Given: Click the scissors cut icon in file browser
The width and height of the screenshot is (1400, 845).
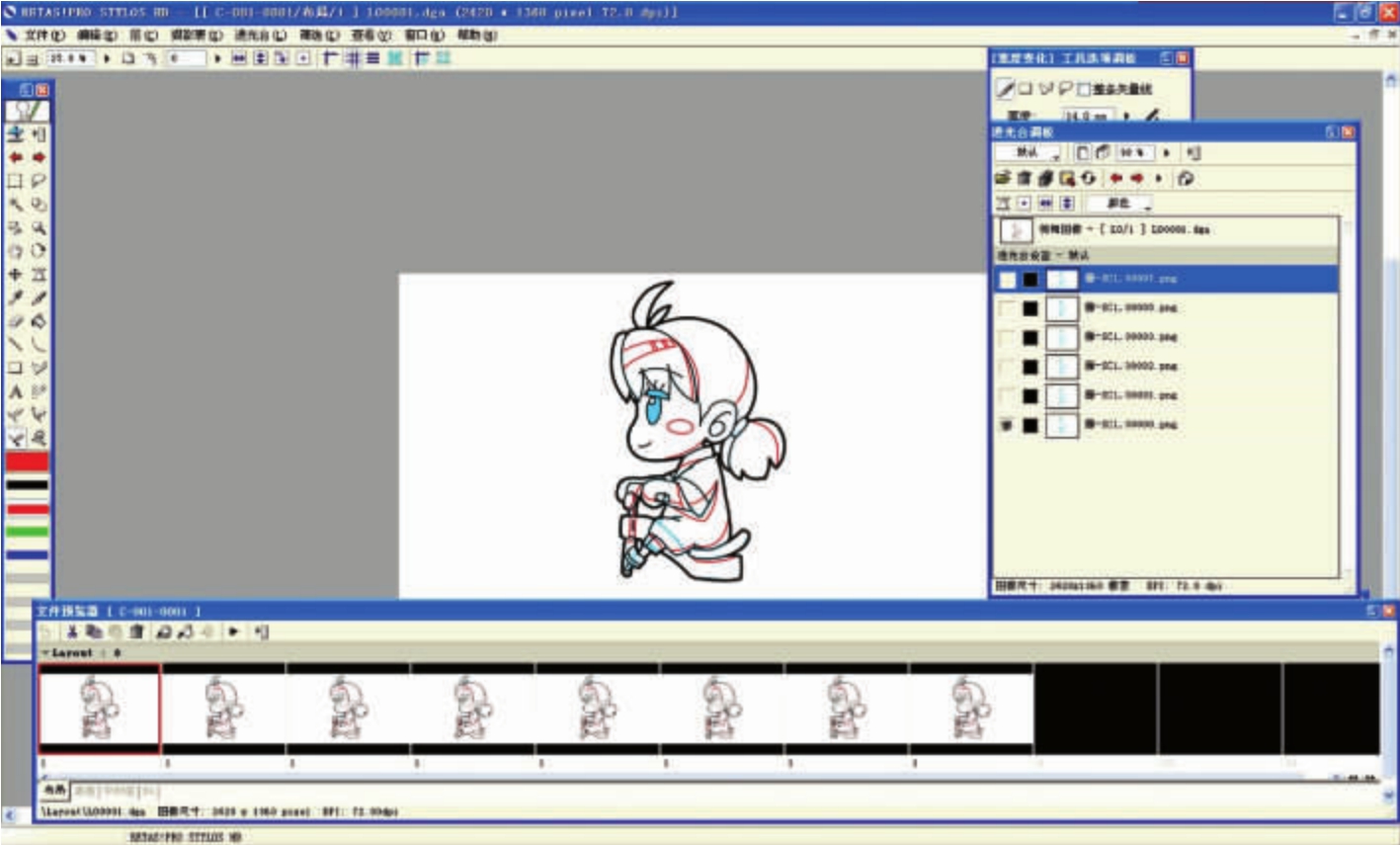Looking at the screenshot, I should 72,632.
